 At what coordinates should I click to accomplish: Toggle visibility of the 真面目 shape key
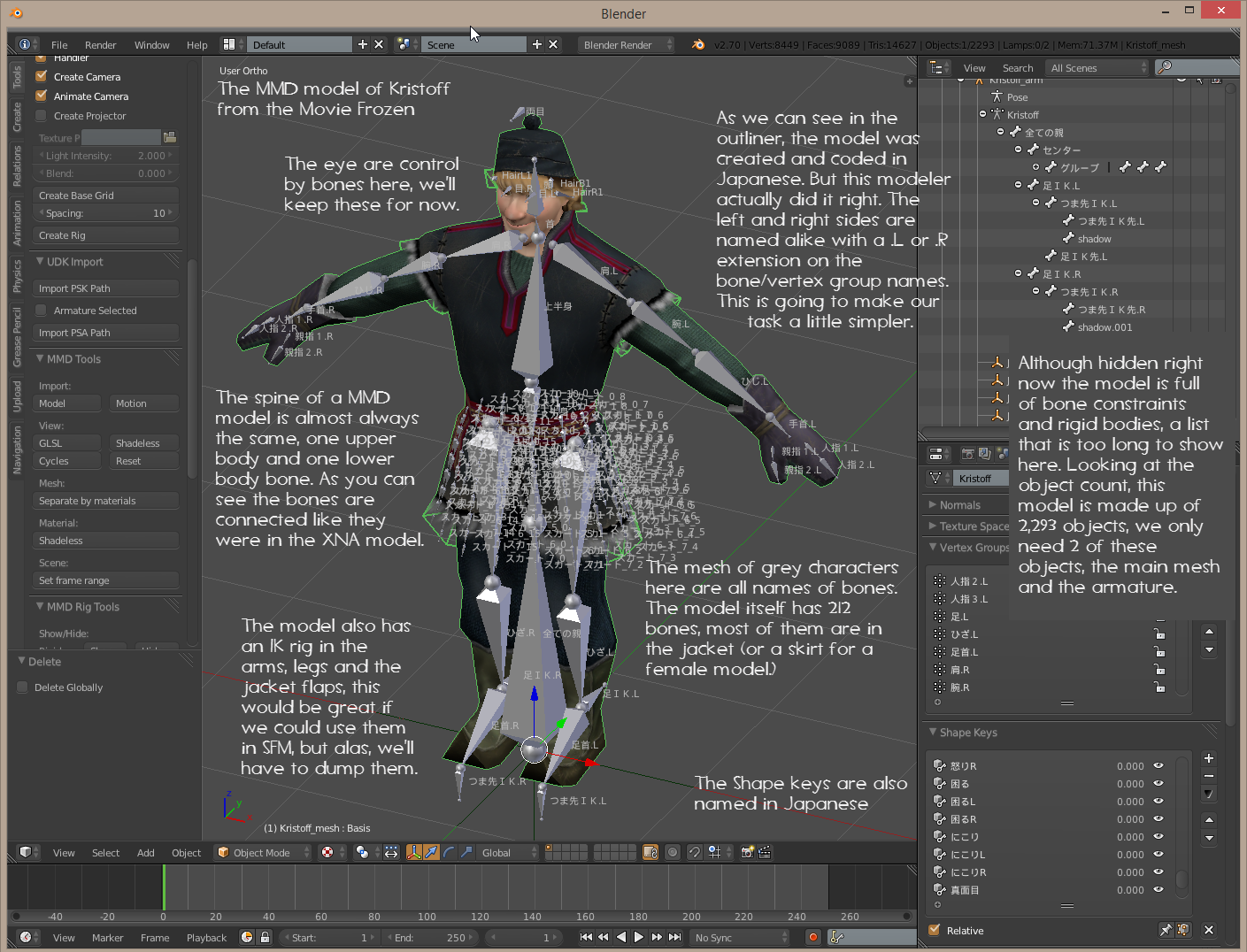tap(1158, 890)
